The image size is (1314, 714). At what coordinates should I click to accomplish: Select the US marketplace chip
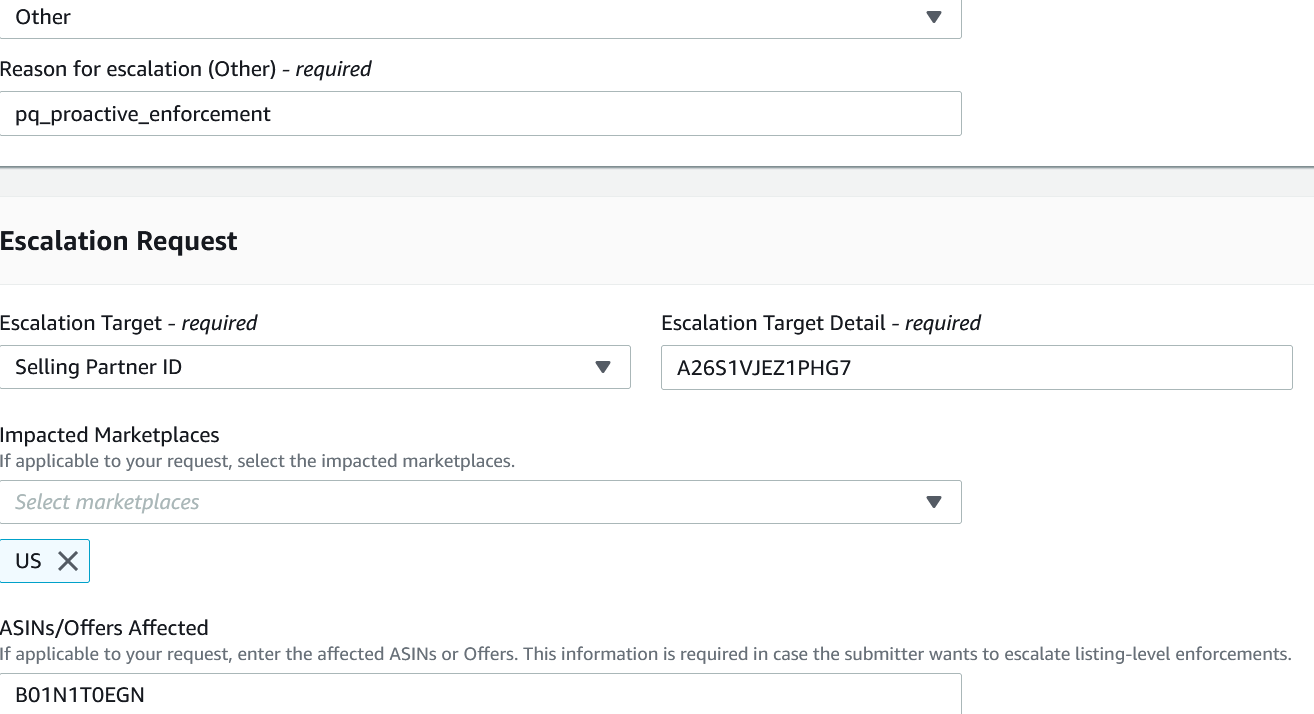29,561
